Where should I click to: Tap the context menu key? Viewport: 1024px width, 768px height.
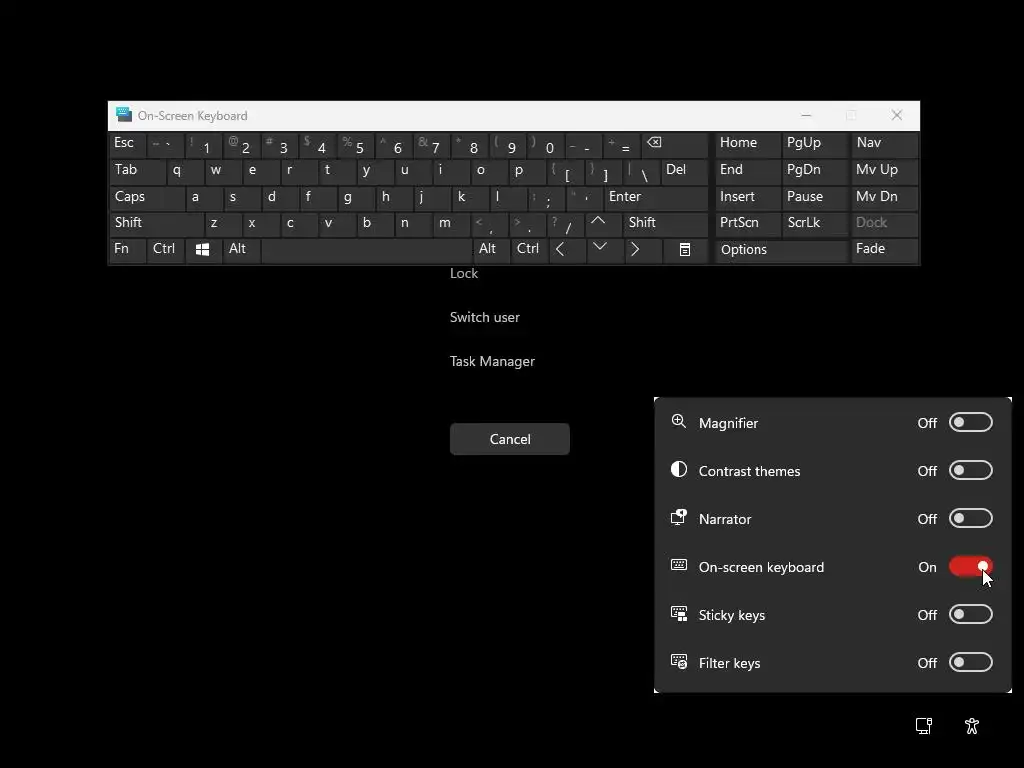pyautogui.click(x=684, y=249)
